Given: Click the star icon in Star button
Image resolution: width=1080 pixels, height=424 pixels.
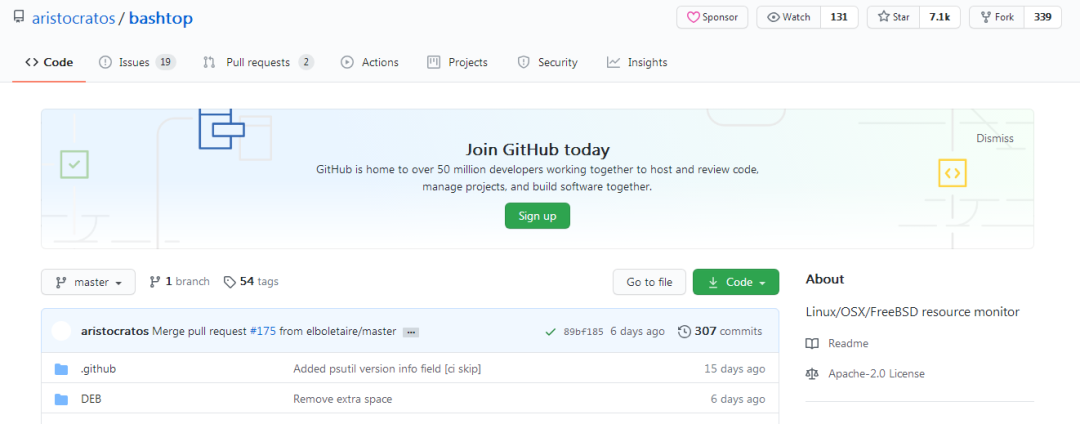Looking at the screenshot, I should pos(883,17).
